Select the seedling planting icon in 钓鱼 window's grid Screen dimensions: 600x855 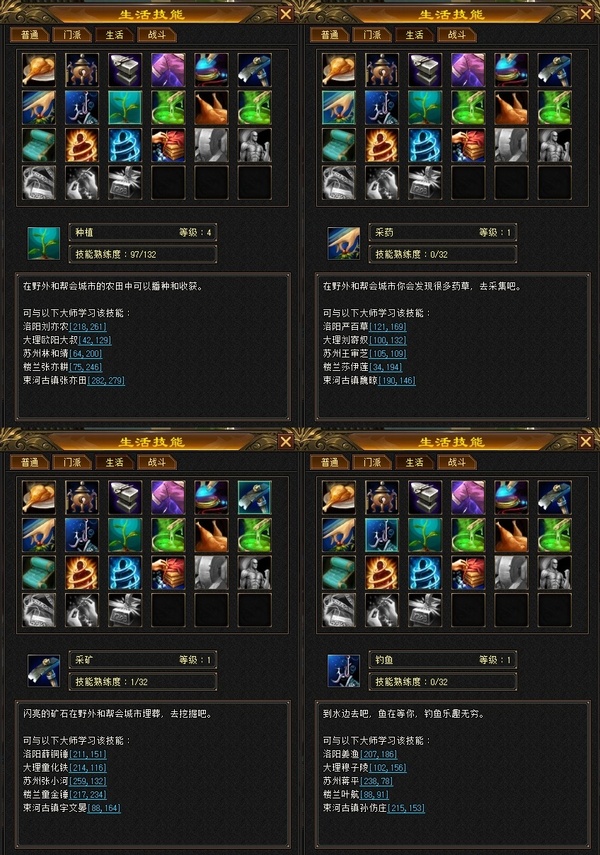point(425,535)
